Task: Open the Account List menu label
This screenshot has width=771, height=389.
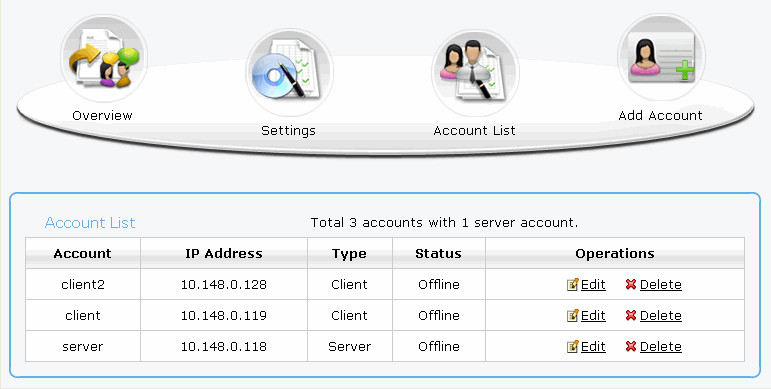Action: coord(474,130)
